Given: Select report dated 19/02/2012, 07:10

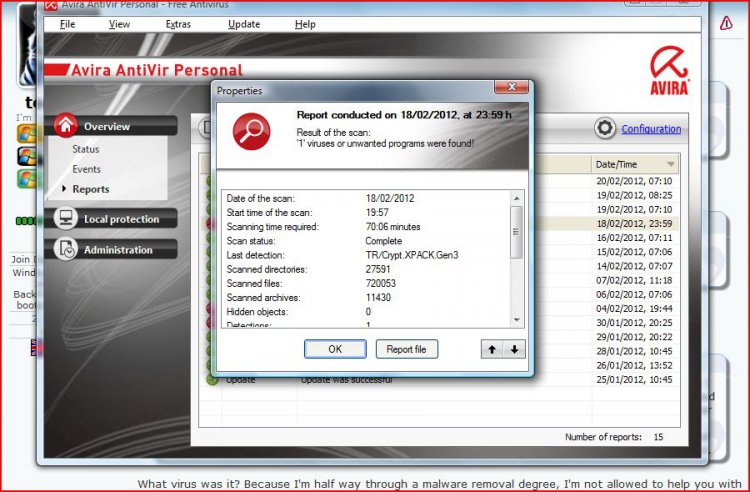Looking at the screenshot, I should (x=634, y=209).
